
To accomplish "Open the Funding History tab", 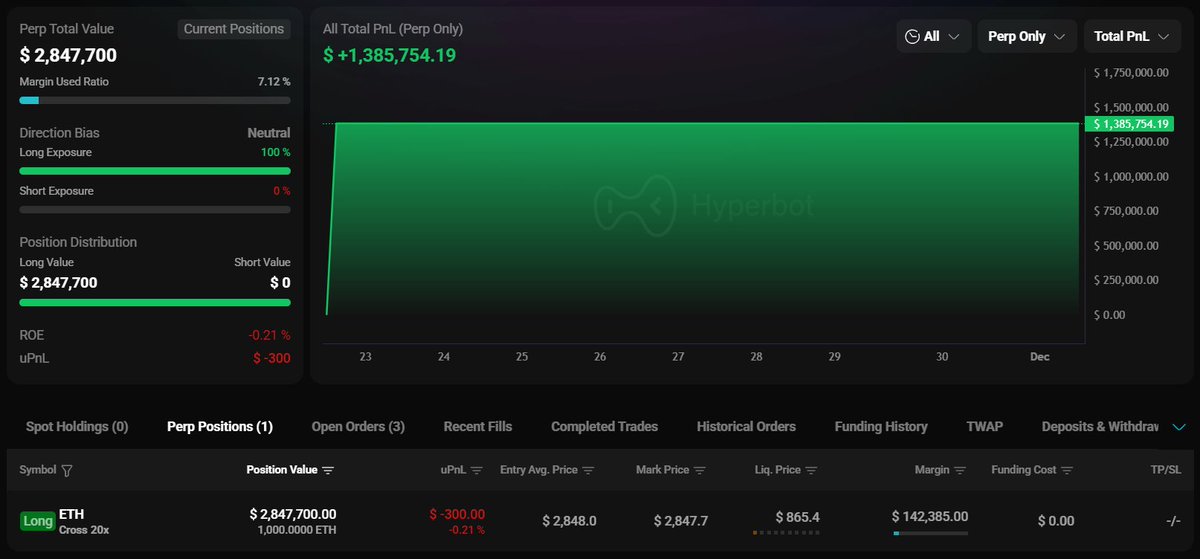I will click(x=881, y=427).
